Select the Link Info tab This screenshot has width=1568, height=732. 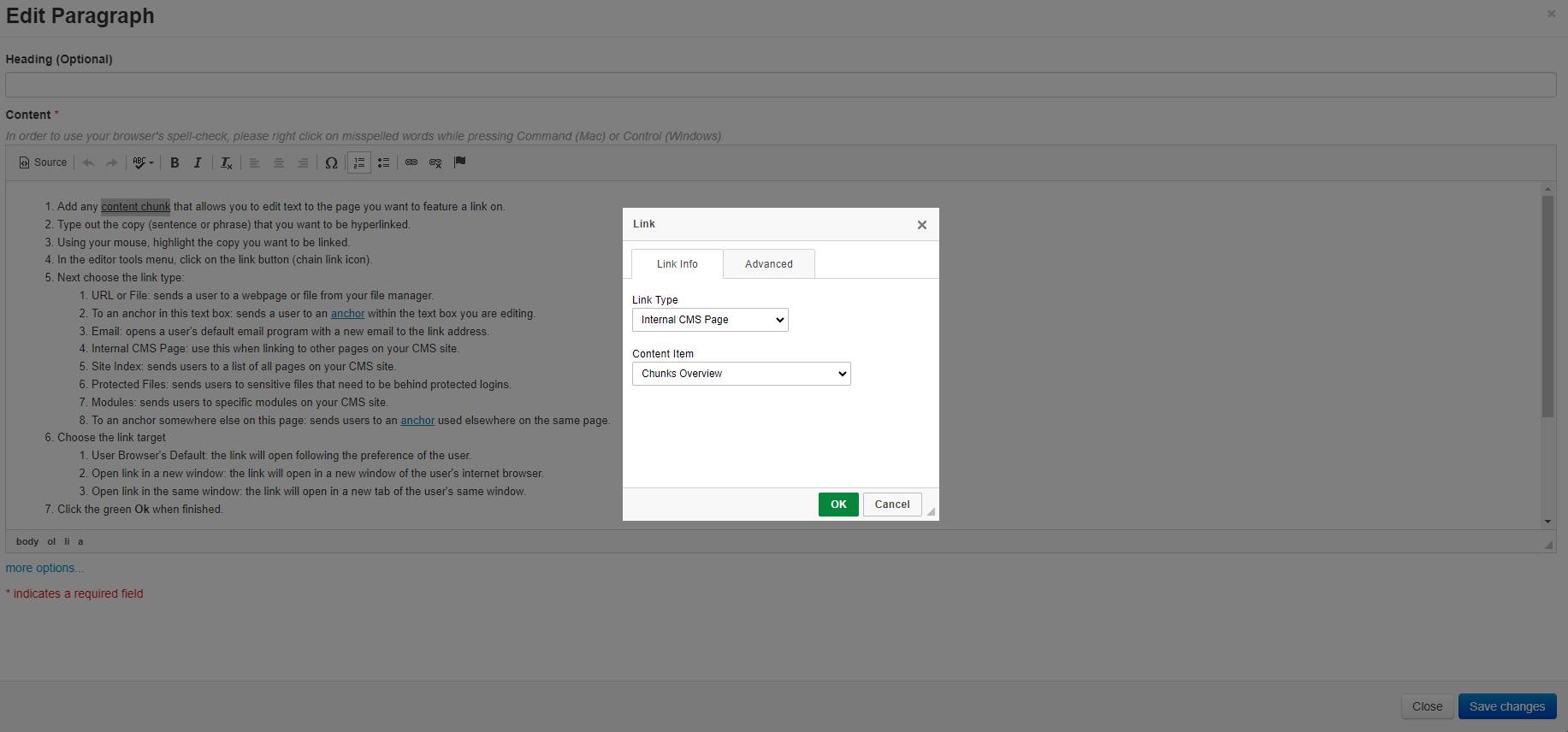677,264
